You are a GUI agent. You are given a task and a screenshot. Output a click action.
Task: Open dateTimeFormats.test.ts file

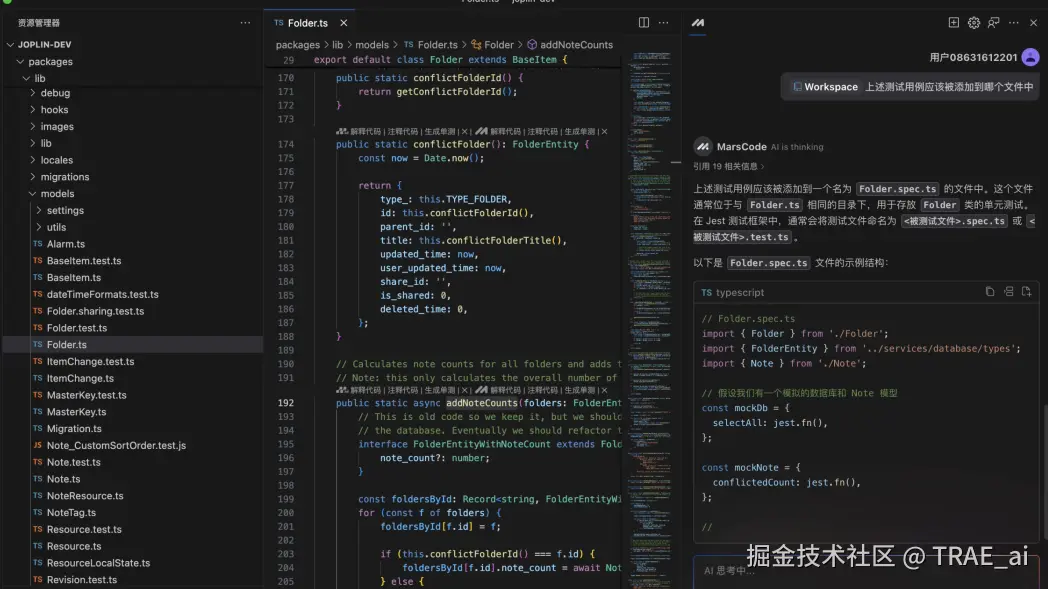(132, 294)
